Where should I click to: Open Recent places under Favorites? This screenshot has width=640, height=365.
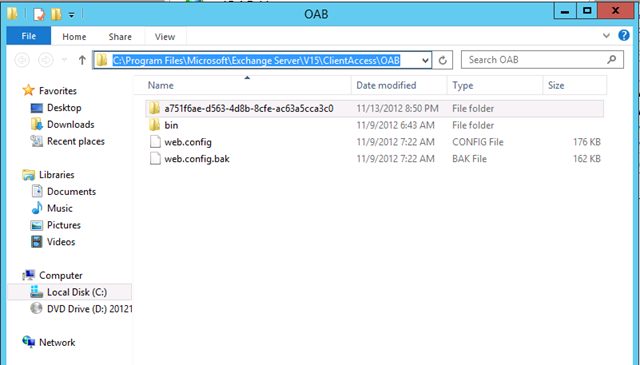76,141
